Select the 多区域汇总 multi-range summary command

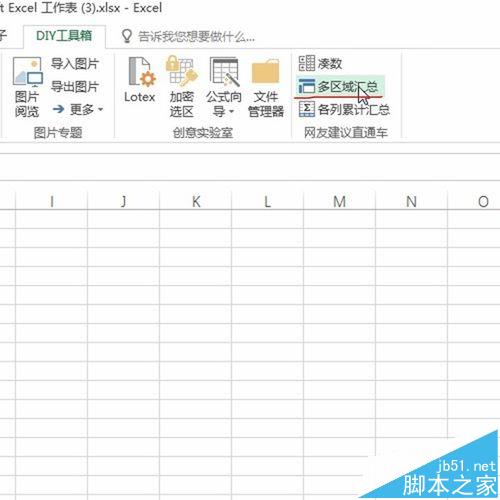[x=340, y=87]
